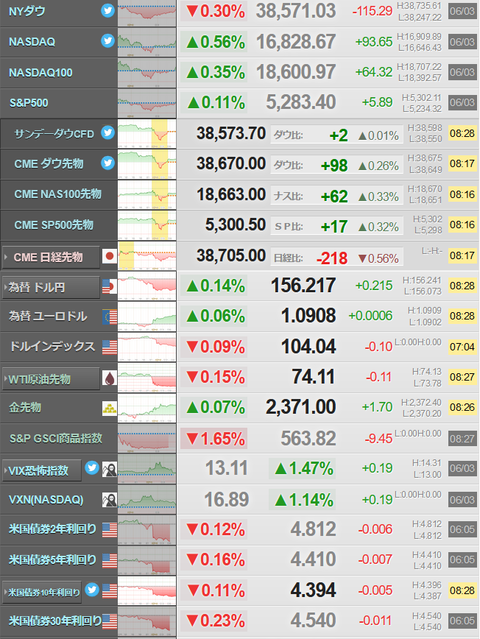The image size is (480, 639).
Task: Click the US-Japan flag beside 為替 ドル円
Action: coord(109,287)
